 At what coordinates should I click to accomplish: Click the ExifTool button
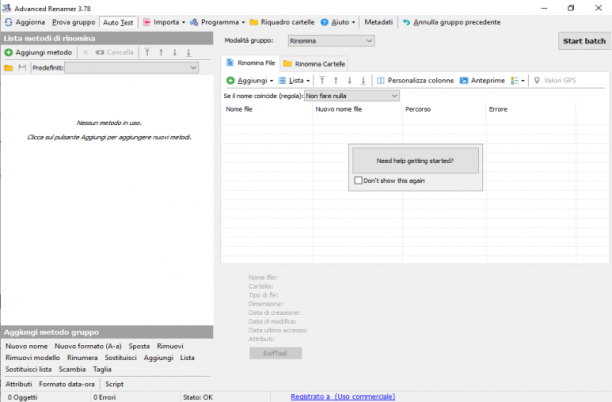[x=276, y=353]
